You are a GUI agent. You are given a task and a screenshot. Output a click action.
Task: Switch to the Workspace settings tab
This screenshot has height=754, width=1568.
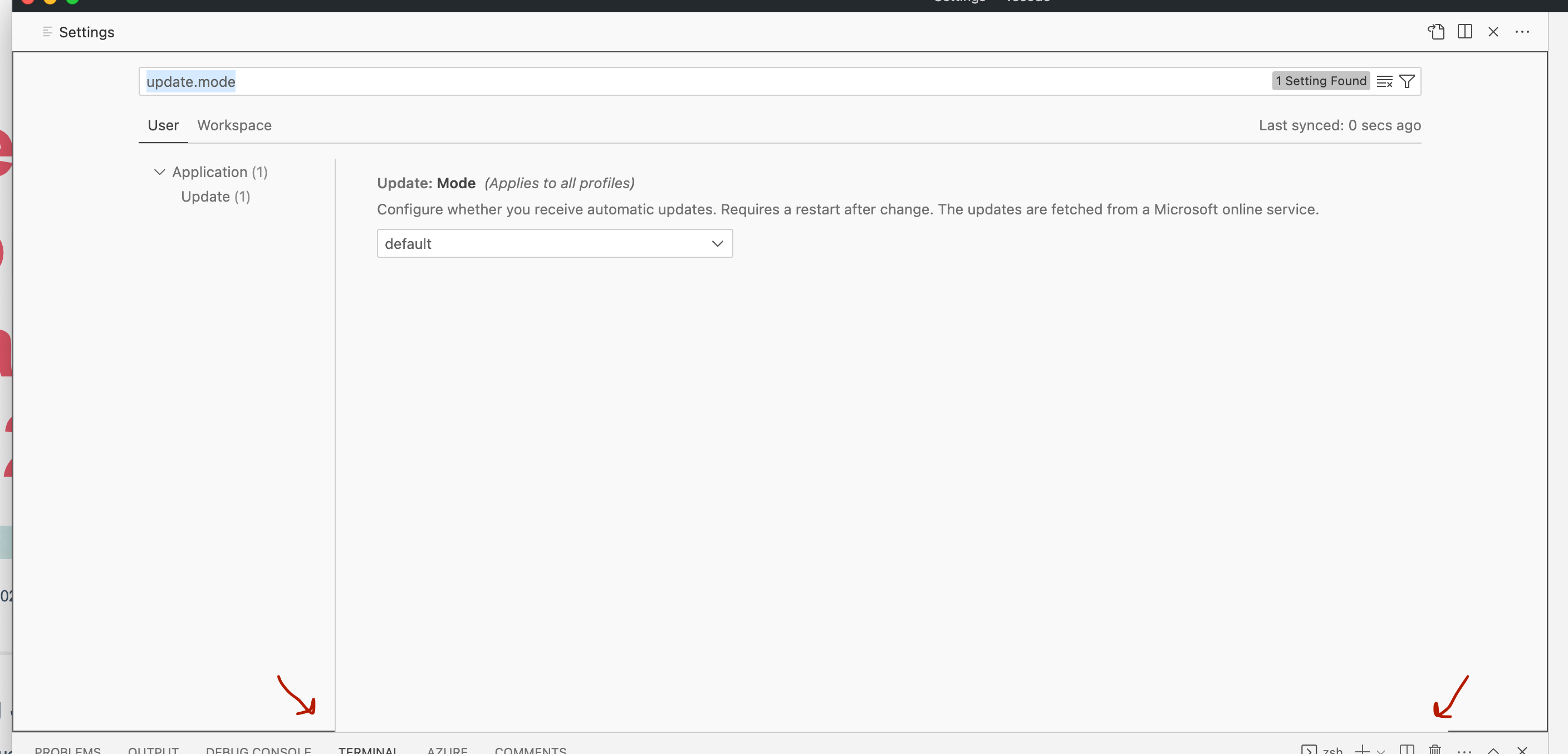pyautogui.click(x=234, y=125)
